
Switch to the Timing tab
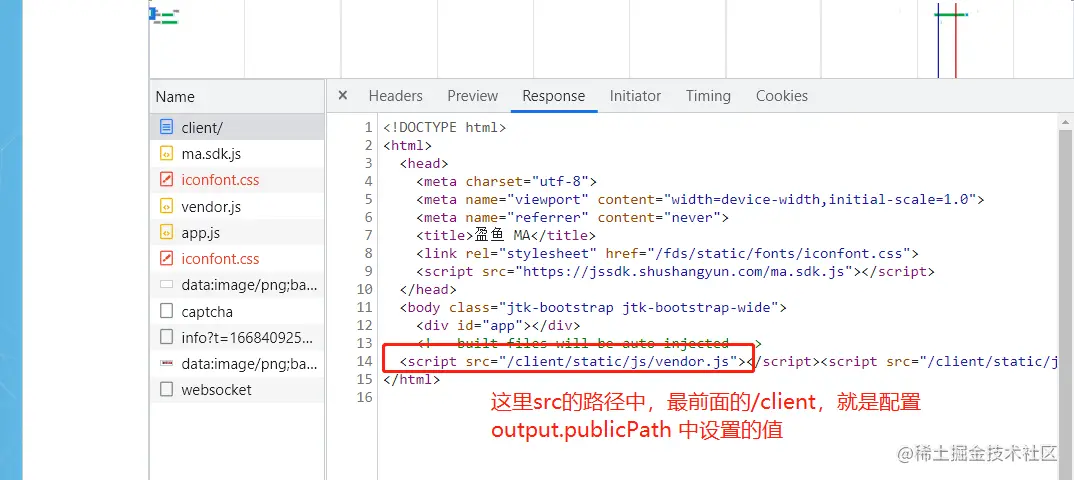pyautogui.click(x=708, y=96)
